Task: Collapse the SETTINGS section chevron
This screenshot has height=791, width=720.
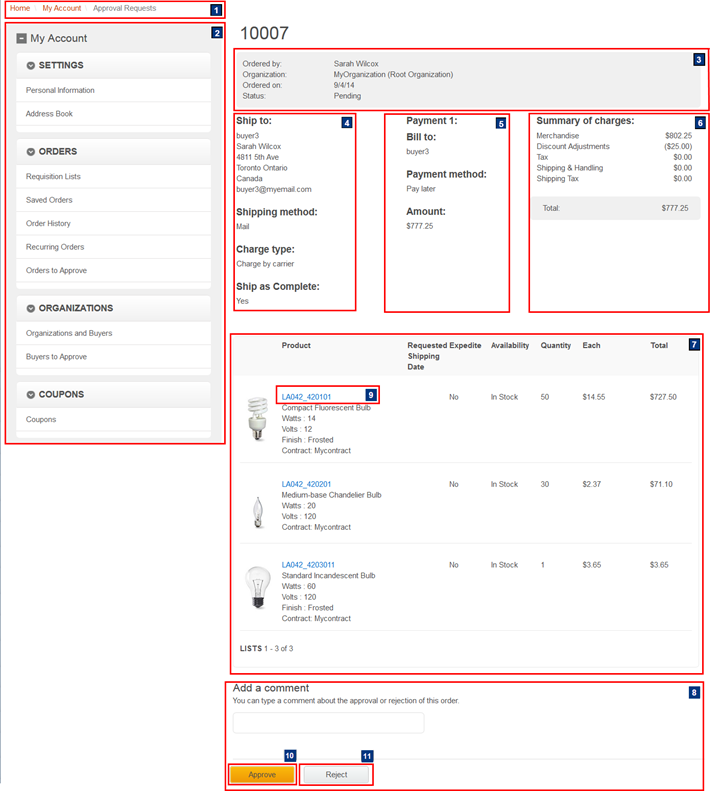Action: point(31,66)
